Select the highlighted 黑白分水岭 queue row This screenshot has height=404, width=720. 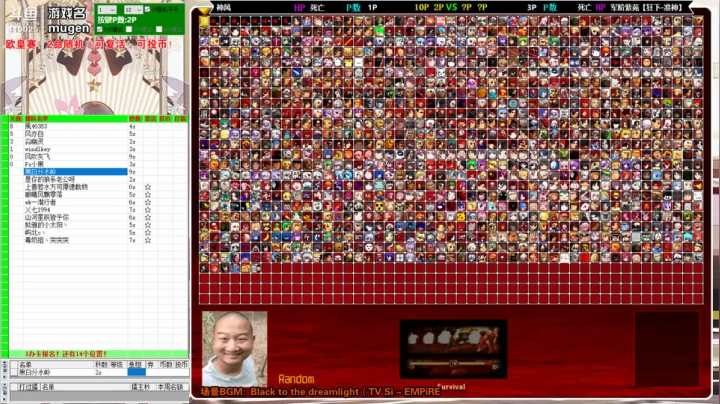pos(75,172)
